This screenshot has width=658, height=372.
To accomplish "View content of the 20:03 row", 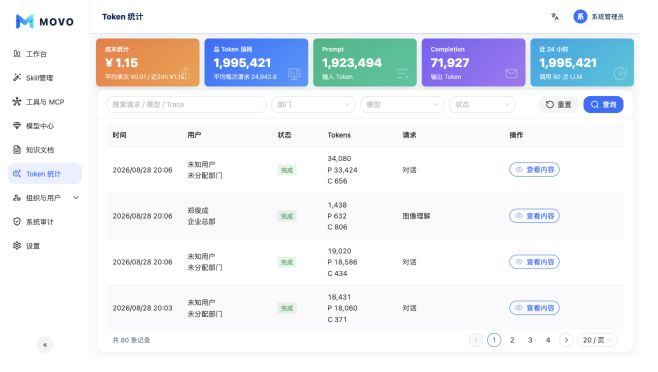I will (534, 308).
